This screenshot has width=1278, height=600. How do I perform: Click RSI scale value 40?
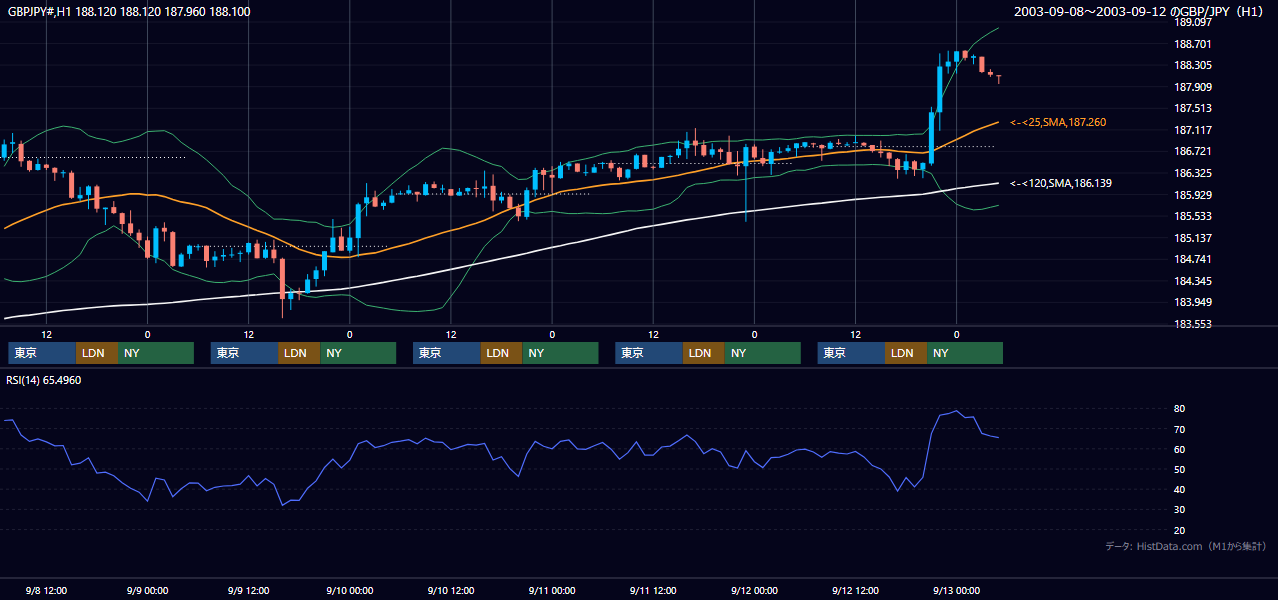click(x=1180, y=490)
